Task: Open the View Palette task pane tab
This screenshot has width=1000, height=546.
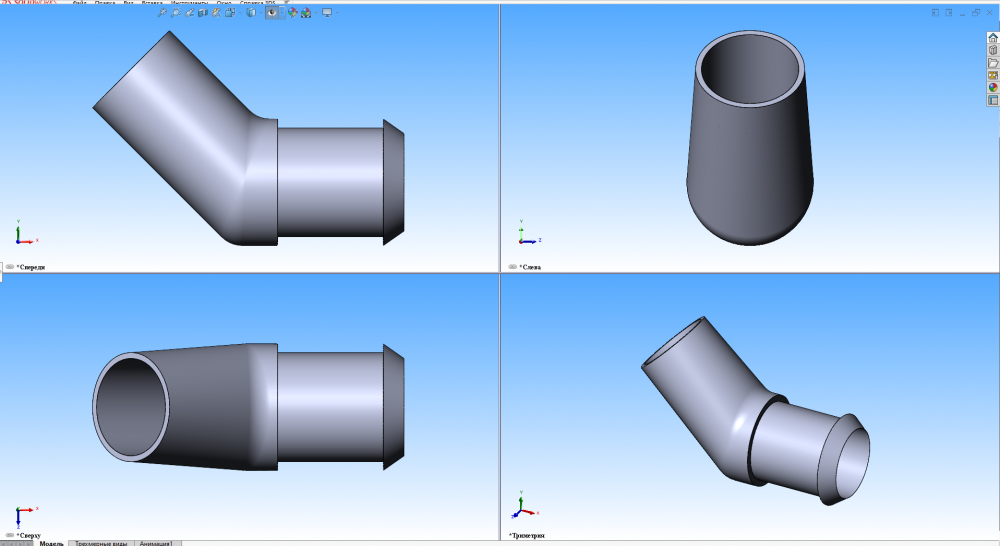Action: [x=993, y=75]
